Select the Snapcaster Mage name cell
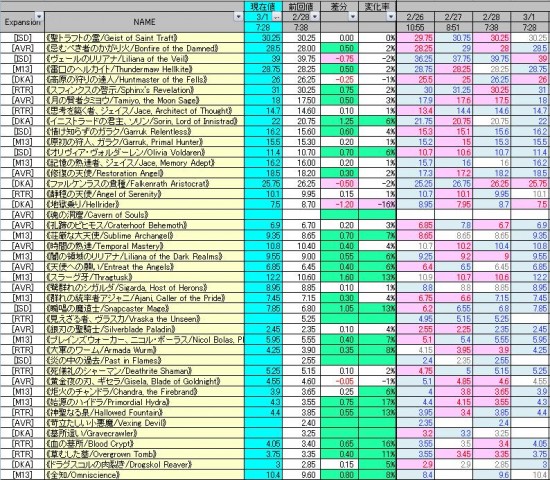Image resolution: width=550 pixels, height=480 pixels. pyautogui.click(x=144, y=308)
